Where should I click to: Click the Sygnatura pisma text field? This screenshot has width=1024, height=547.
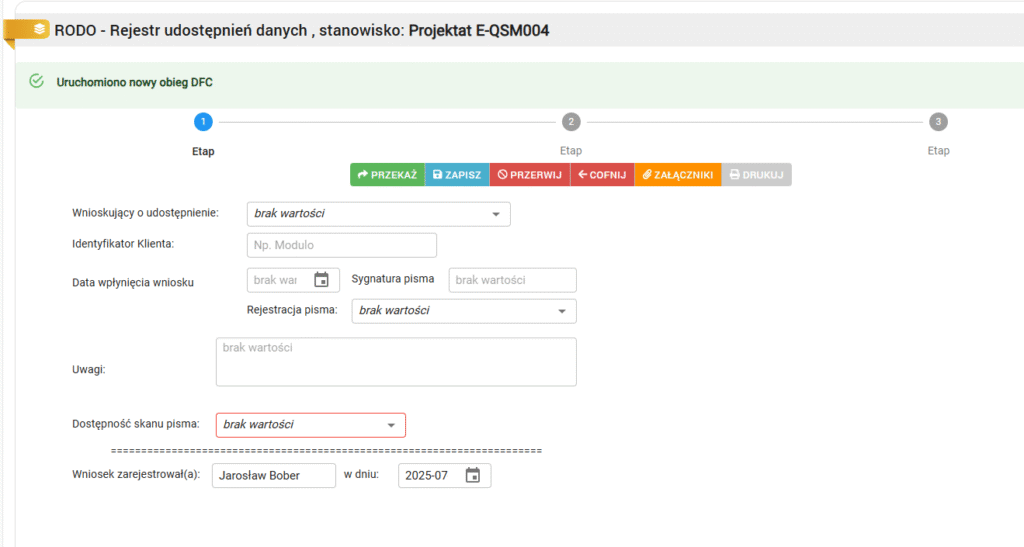pyautogui.click(x=512, y=280)
